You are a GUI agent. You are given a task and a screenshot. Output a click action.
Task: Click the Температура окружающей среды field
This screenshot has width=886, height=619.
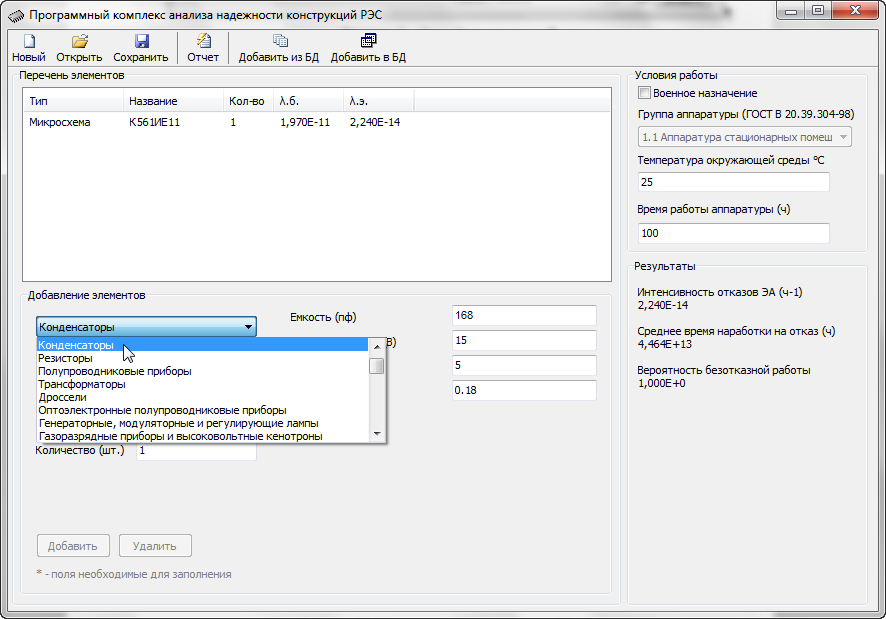pyautogui.click(x=733, y=182)
